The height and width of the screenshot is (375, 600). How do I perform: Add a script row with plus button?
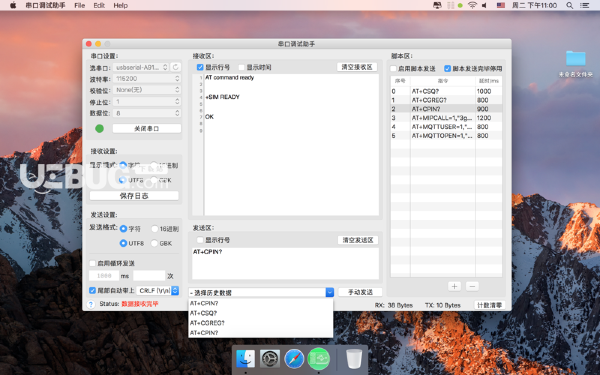[454, 286]
